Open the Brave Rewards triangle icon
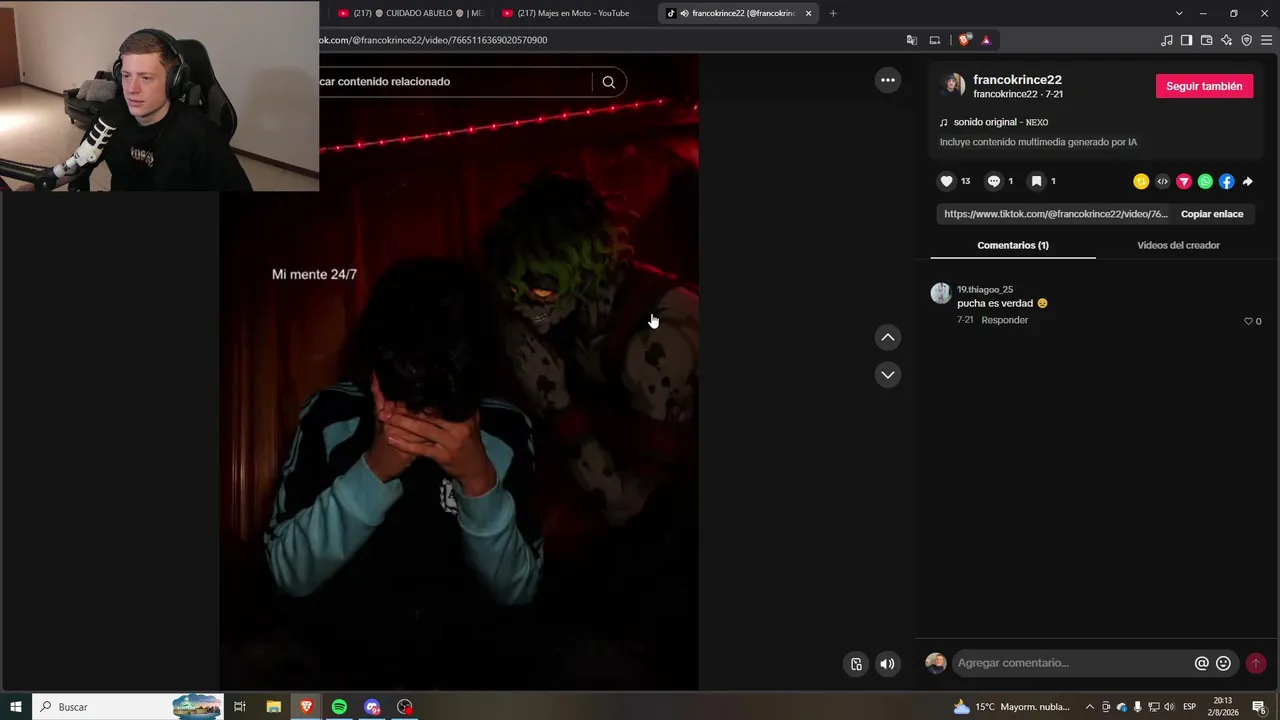The width and height of the screenshot is (1280, 720). coord(986,40)
